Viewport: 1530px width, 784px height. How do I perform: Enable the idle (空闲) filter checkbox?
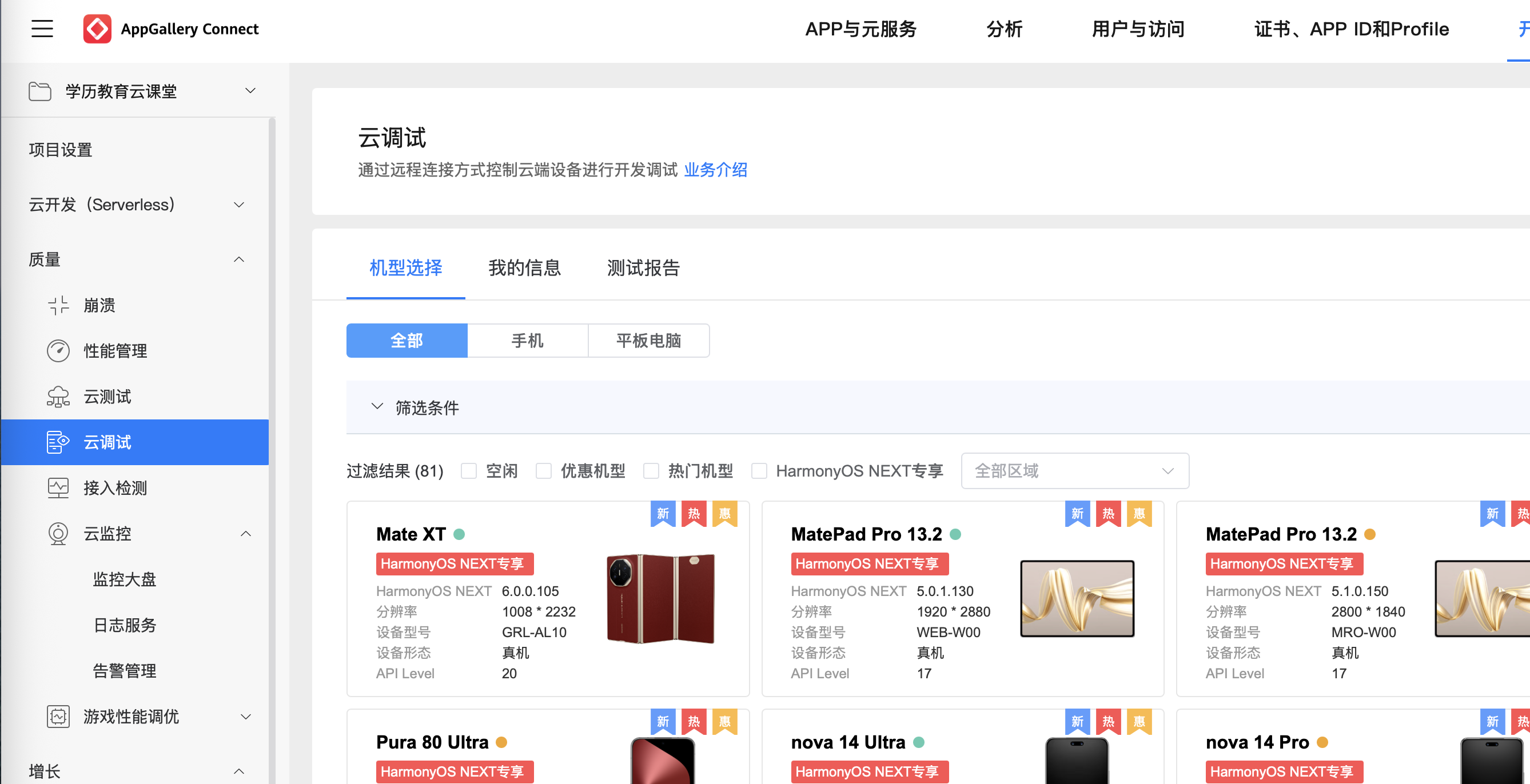point(469,471)
